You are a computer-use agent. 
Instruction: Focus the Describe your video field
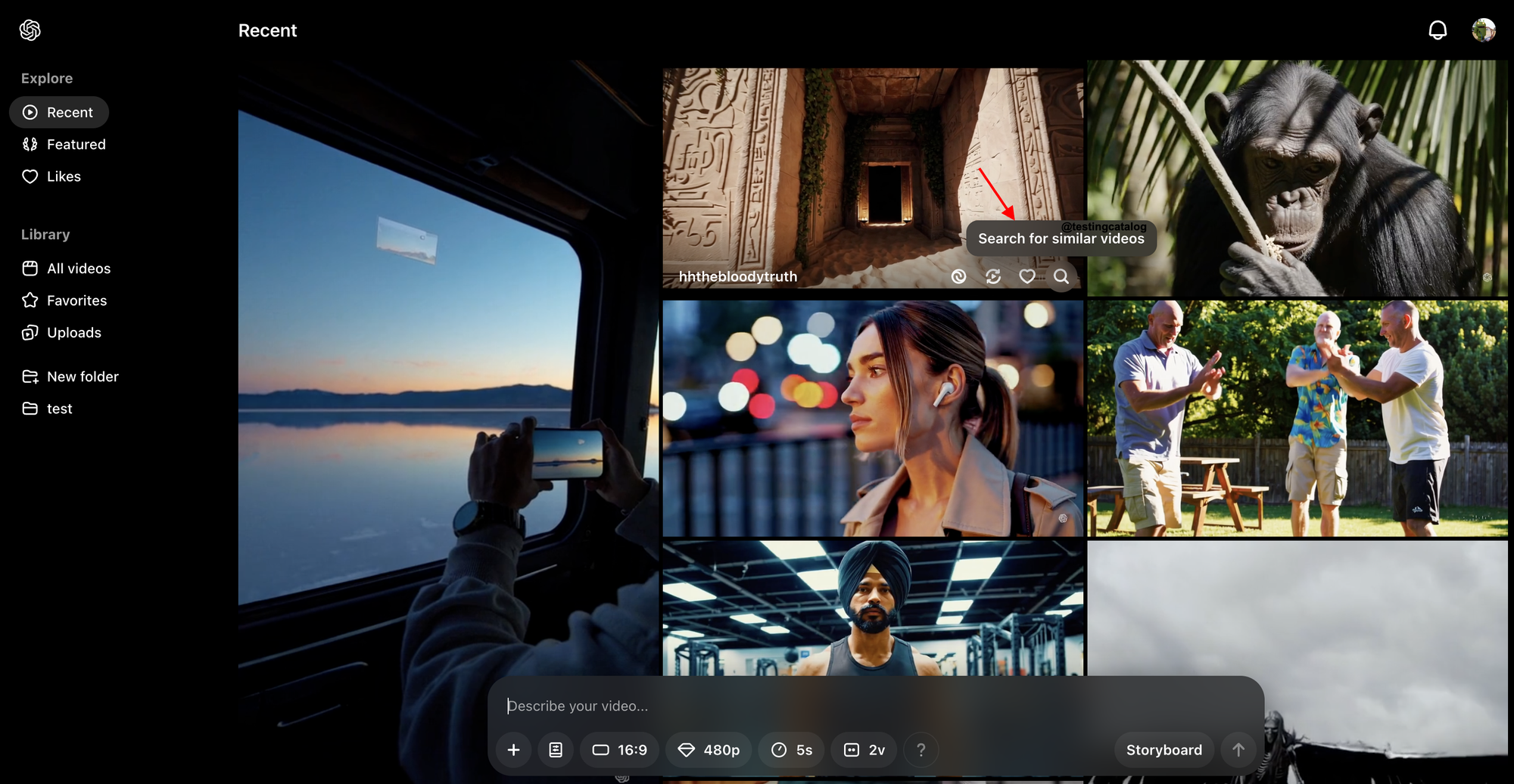click(876, 706)
